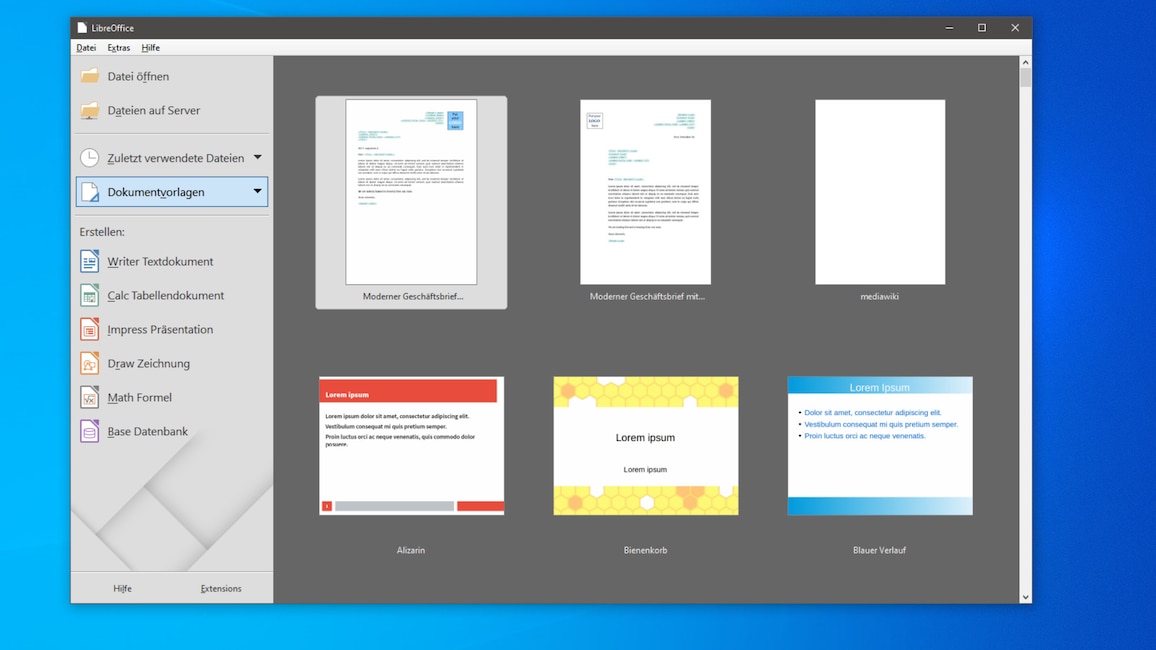Open the Hilfe menu in menu bar
The image size is (1156, 650).
coord(150,48)
